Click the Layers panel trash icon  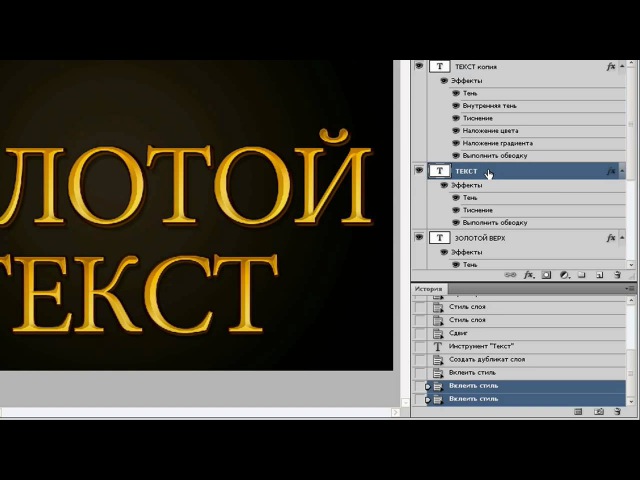tap(617, 275)
